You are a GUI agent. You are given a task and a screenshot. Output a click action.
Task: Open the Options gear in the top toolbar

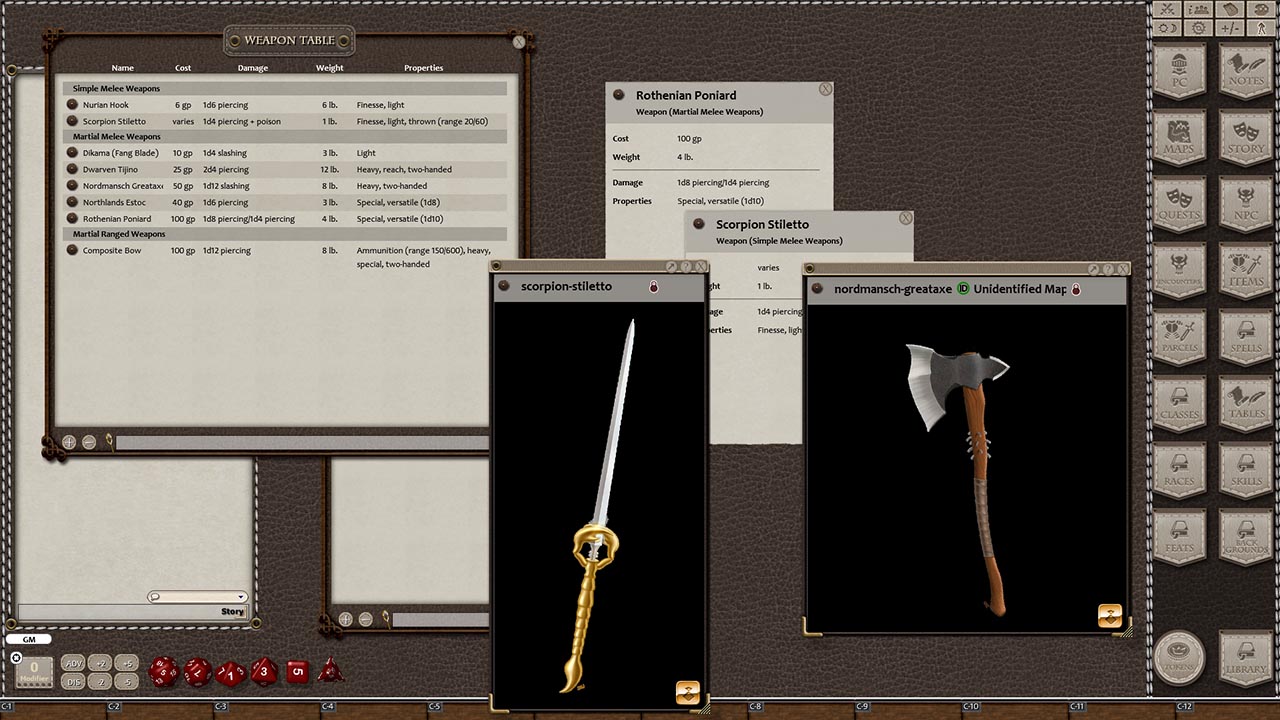click(x=1198, y=28)
